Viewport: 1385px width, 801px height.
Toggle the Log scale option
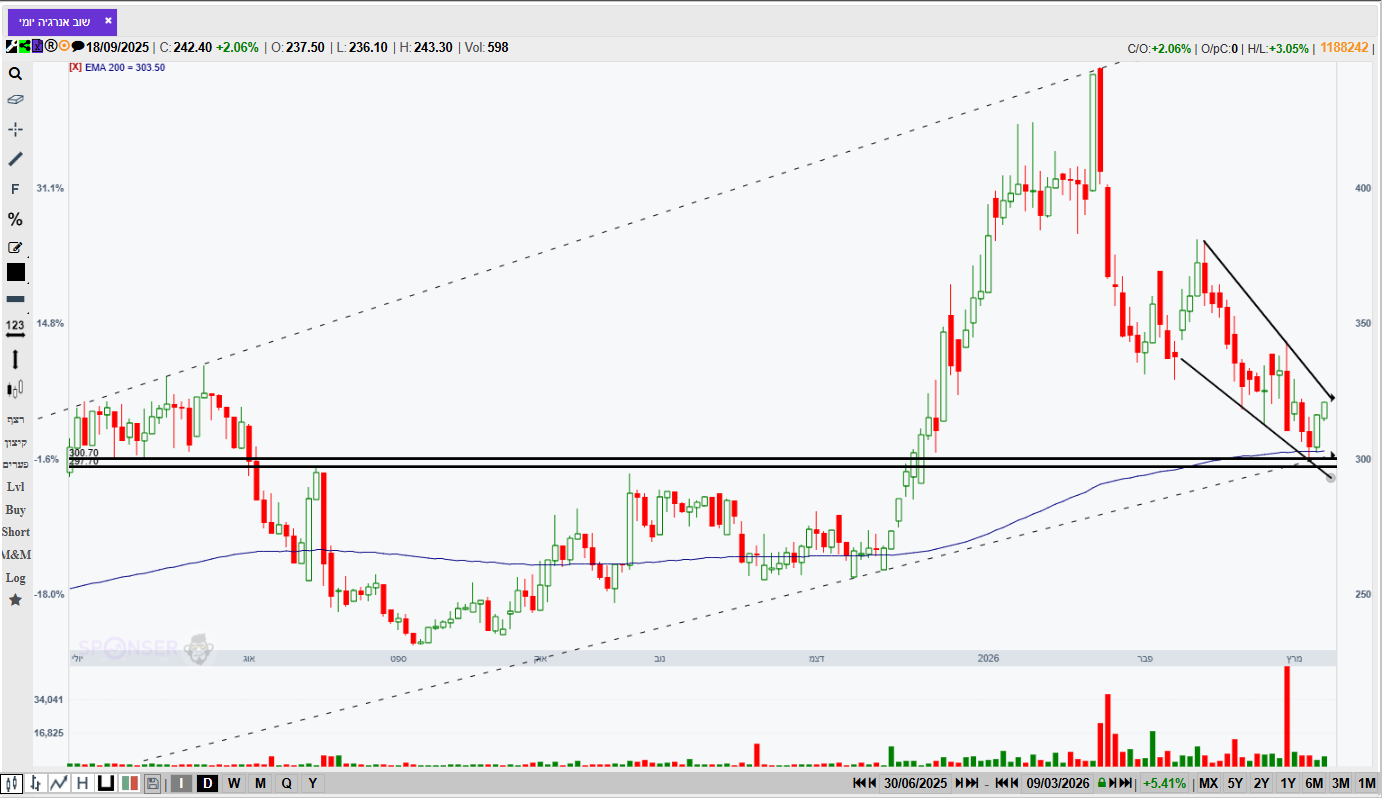(x=15, y=578)
